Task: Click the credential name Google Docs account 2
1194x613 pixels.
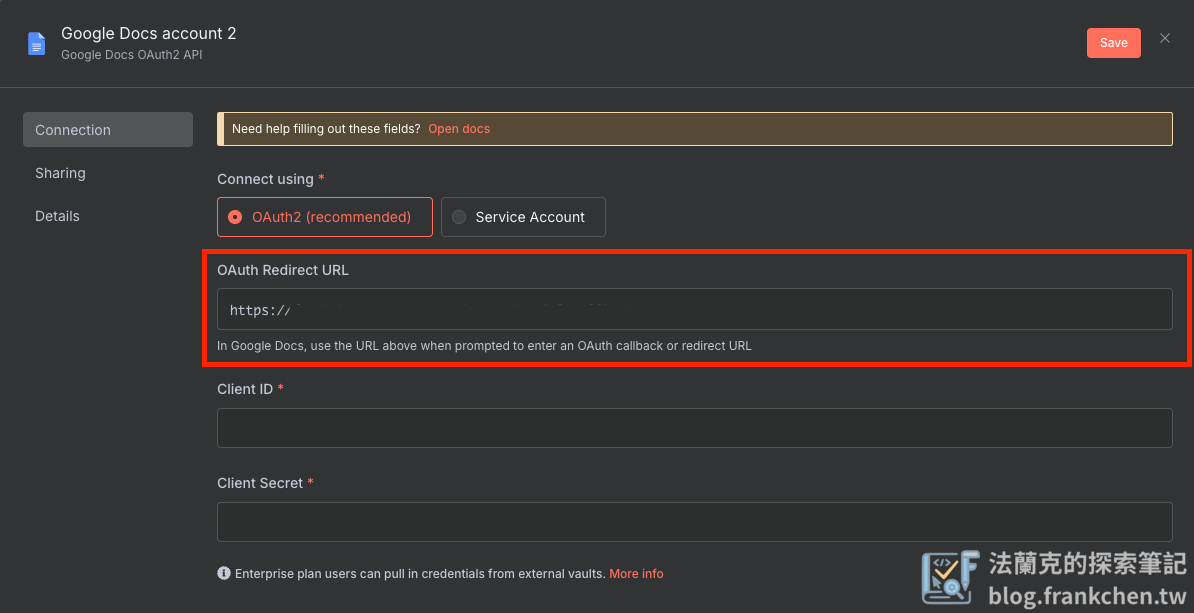Action: pyautogui.click(x=148, y=34)
